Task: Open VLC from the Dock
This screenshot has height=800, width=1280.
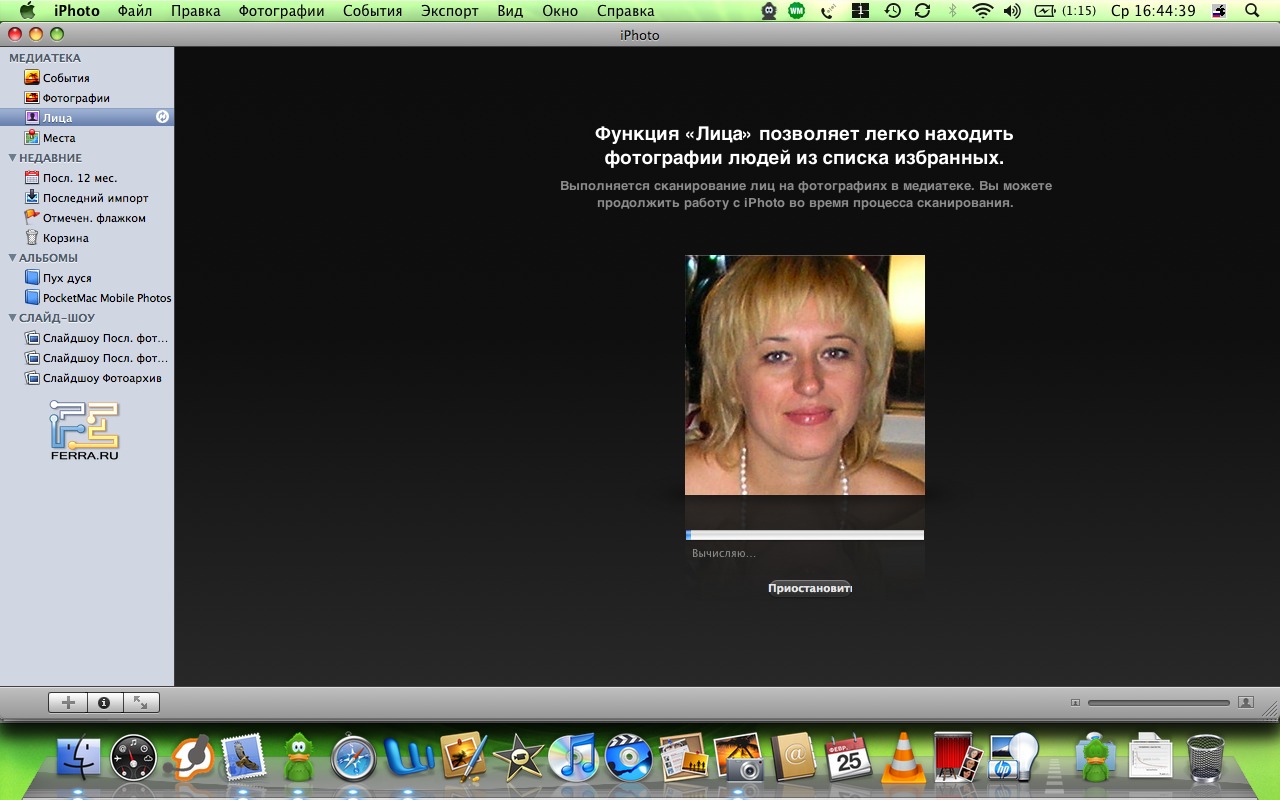Action: pyautogui.click(x=907, y=757)
